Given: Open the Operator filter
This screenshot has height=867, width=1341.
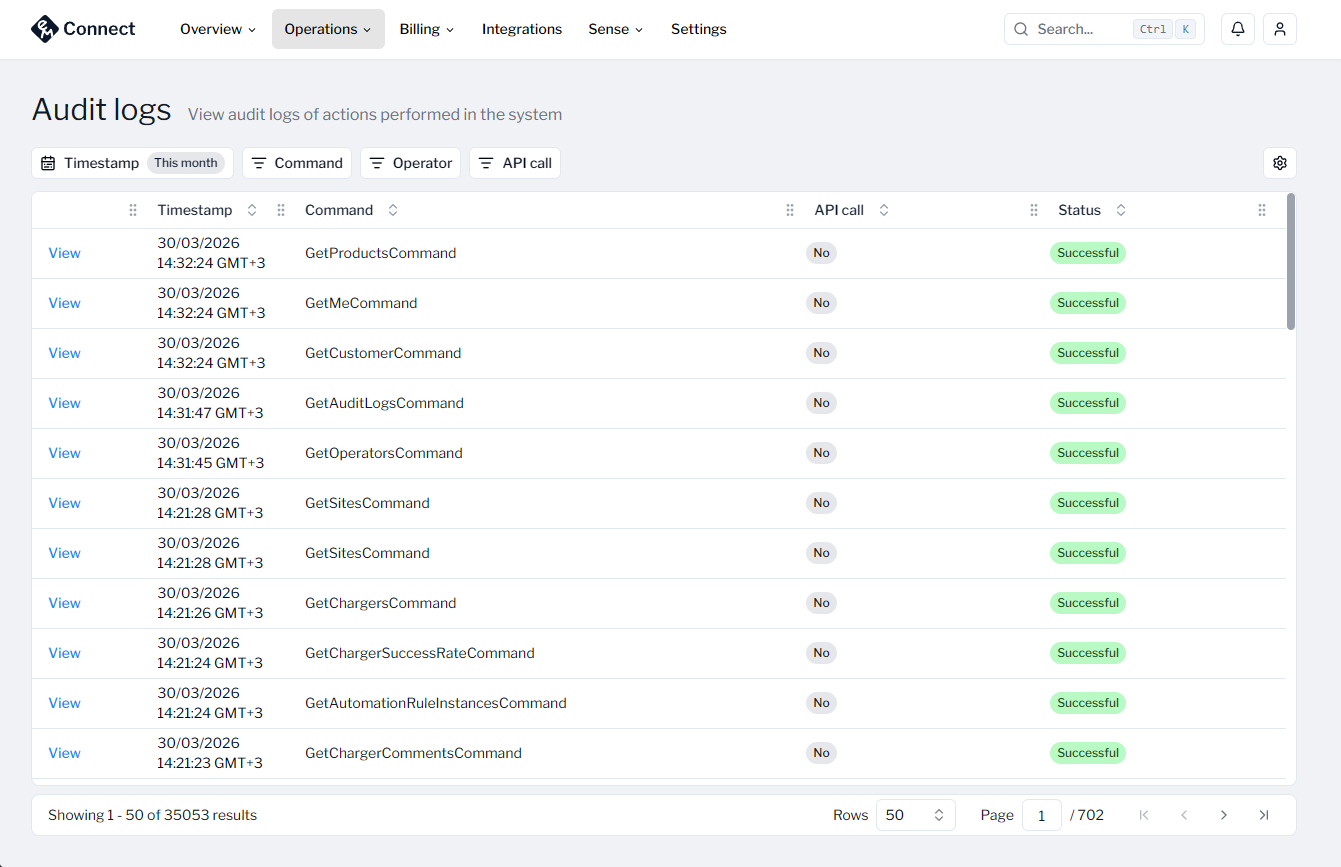Looking at the screenshot, I should 410,163.
